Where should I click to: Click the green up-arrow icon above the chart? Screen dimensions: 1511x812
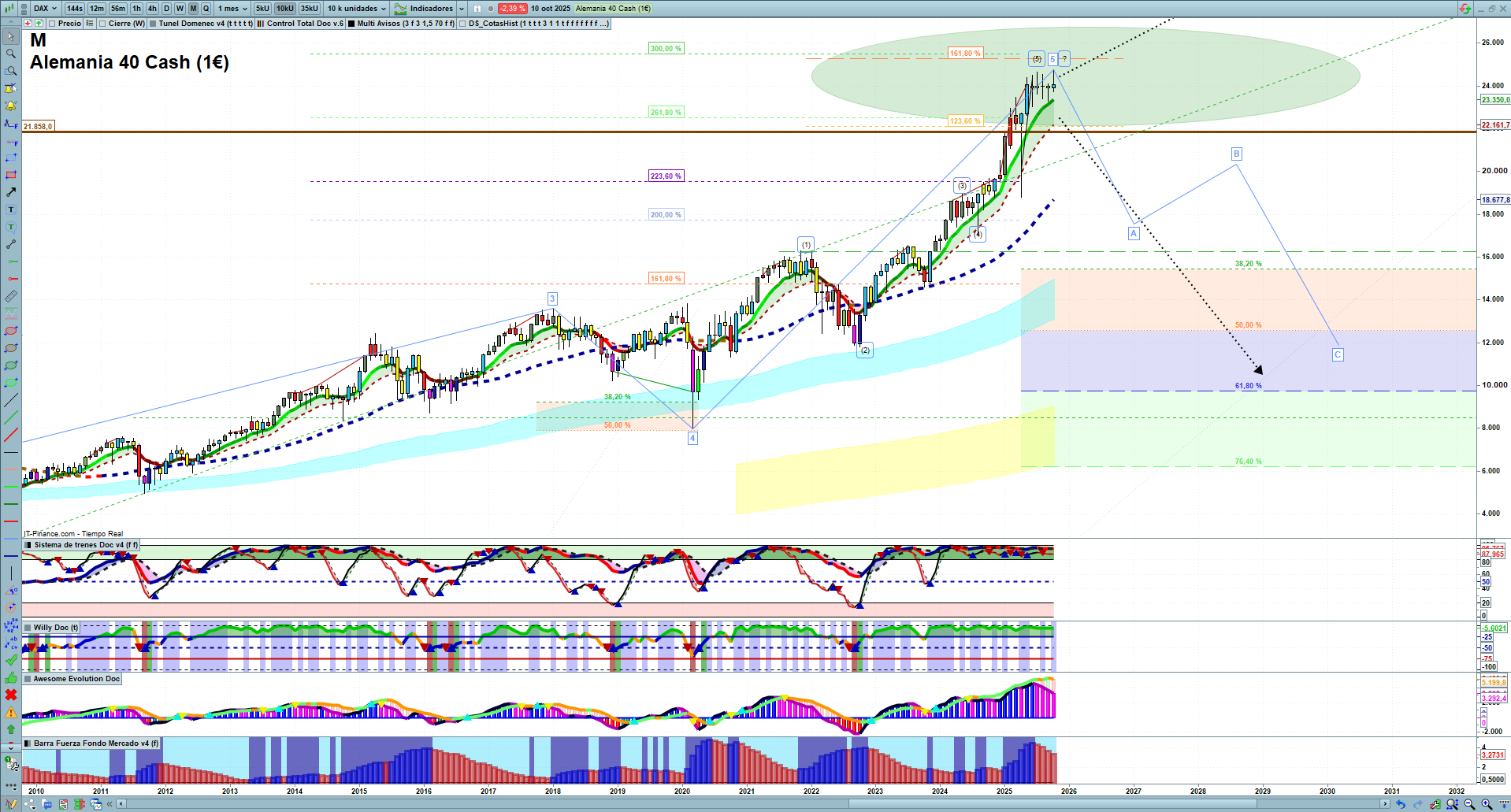[x=39, y=24]
